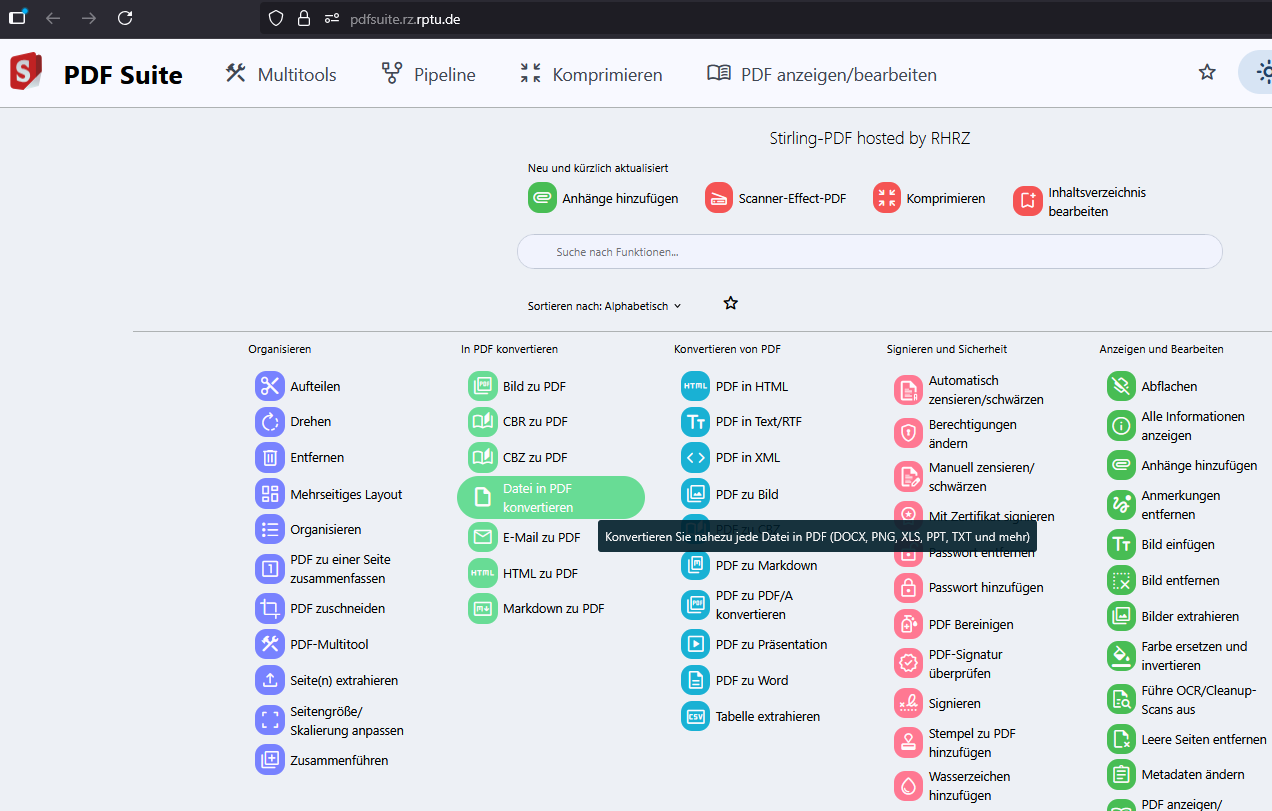Image resolution: width=1272 pixels, height=811 pixels.
Task: Reload the page with browser refresh button
Action: (125, 18)
